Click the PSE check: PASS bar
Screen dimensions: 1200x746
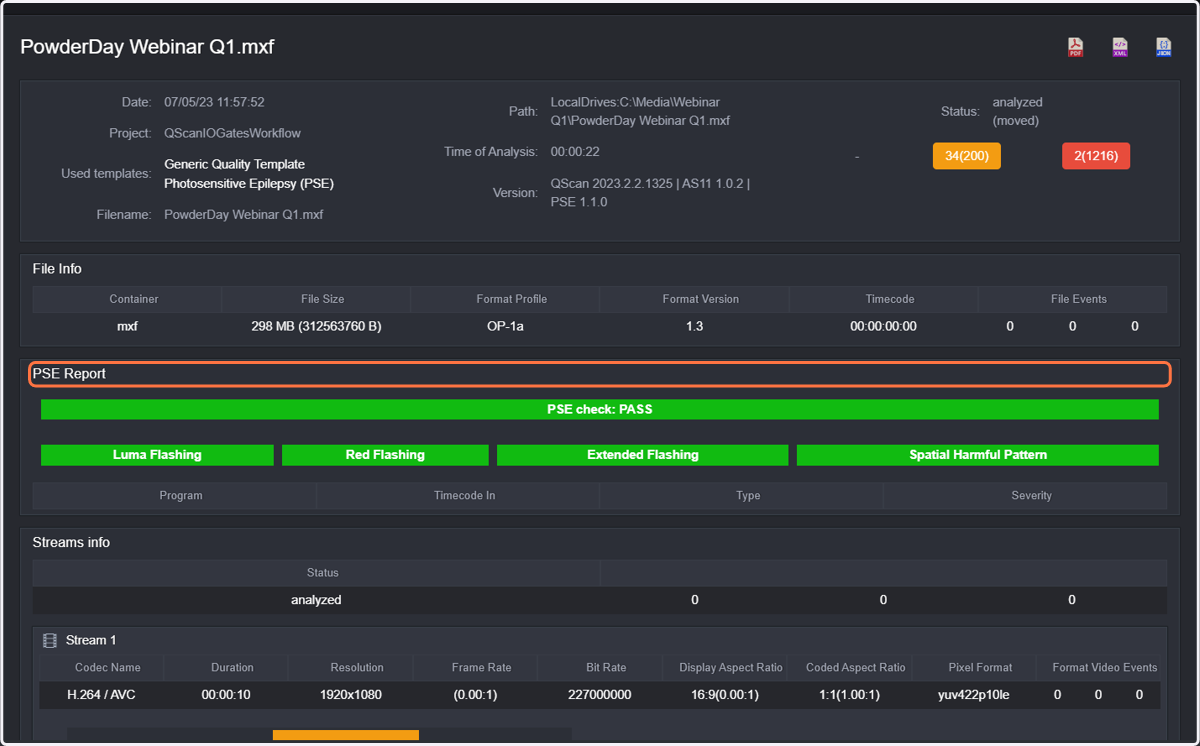coord(599,409)
